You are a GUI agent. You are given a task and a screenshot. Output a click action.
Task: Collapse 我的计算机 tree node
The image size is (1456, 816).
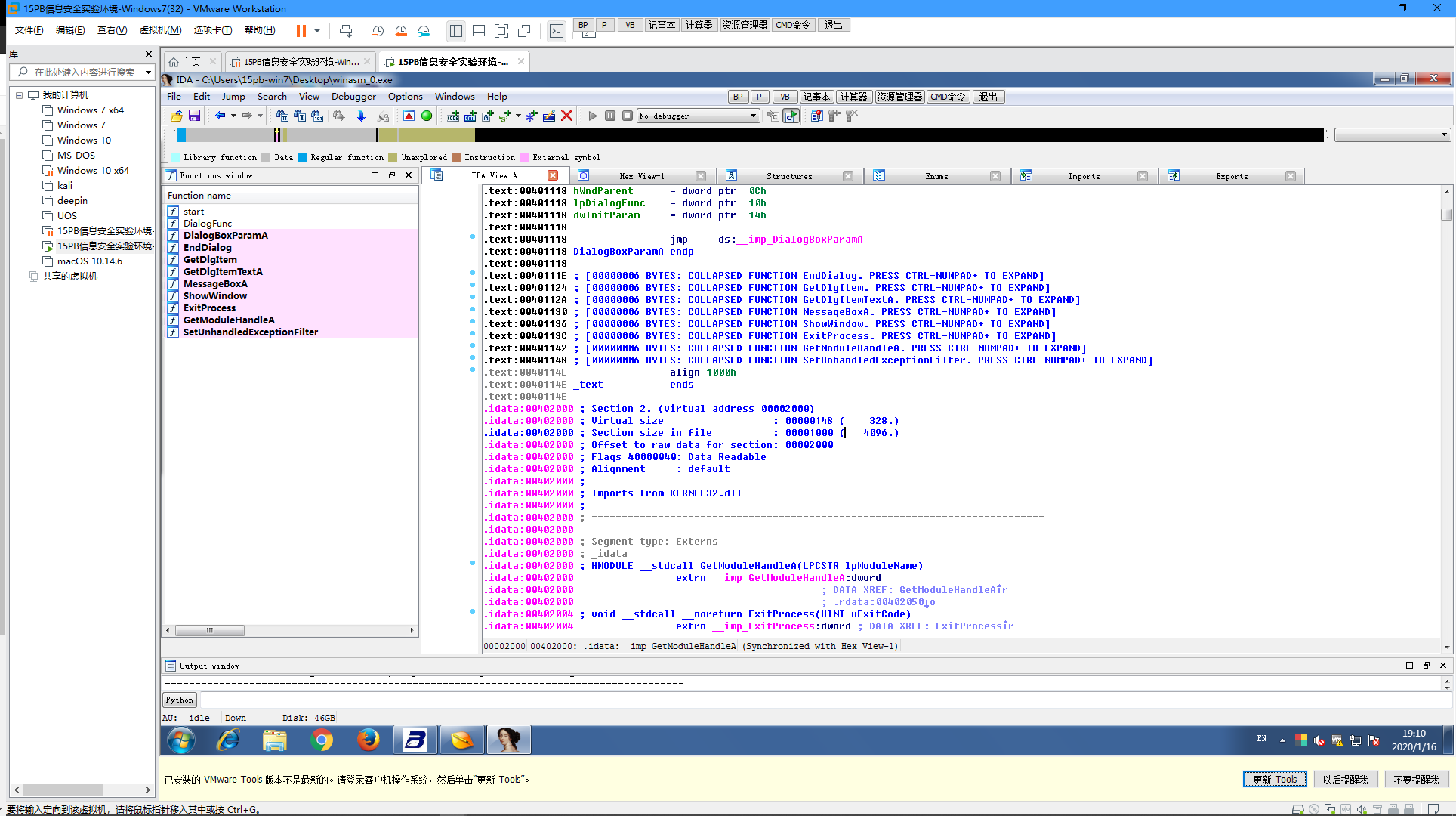(19, 95)
